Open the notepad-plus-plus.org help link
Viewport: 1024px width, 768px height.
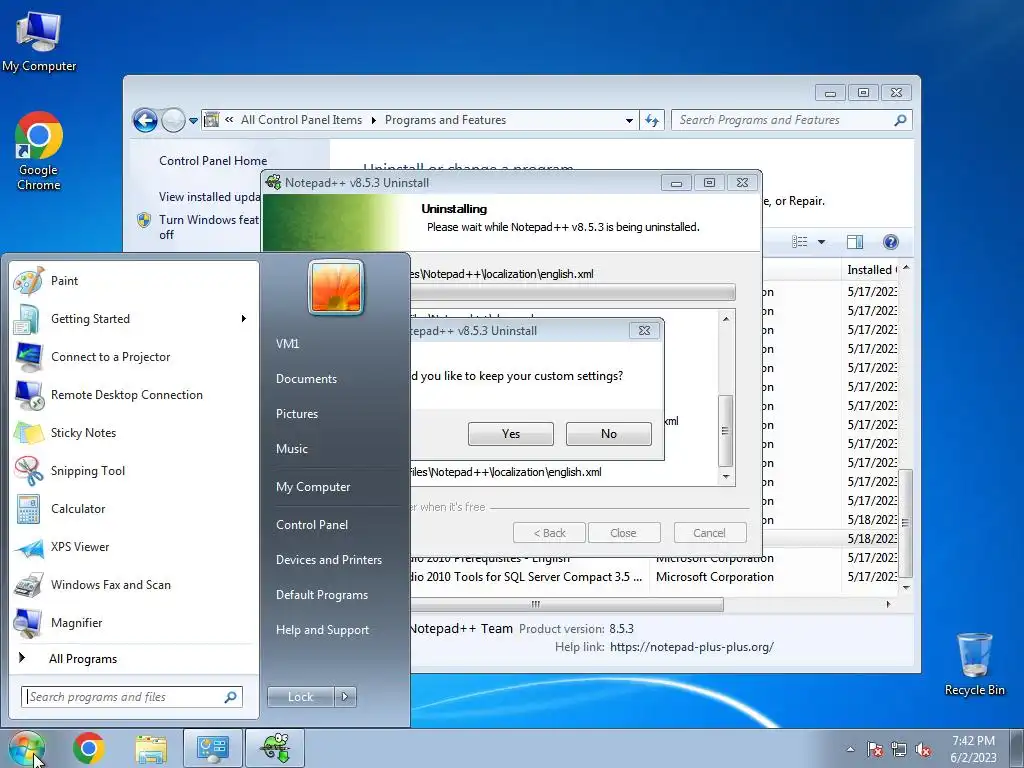(692, 647)
